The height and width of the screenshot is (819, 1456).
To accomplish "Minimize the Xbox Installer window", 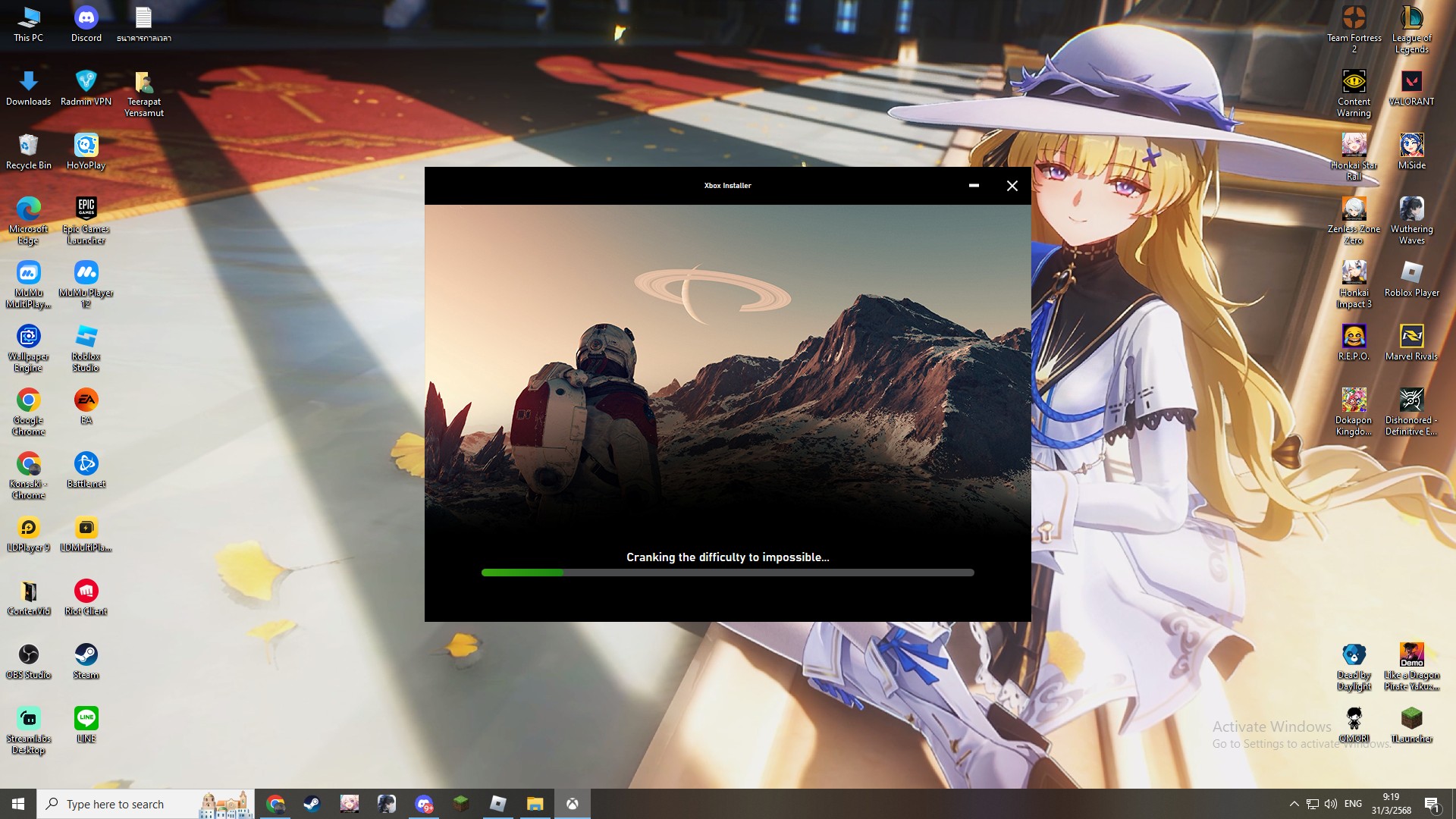I will pyautogui.click(x=974, y=186).
